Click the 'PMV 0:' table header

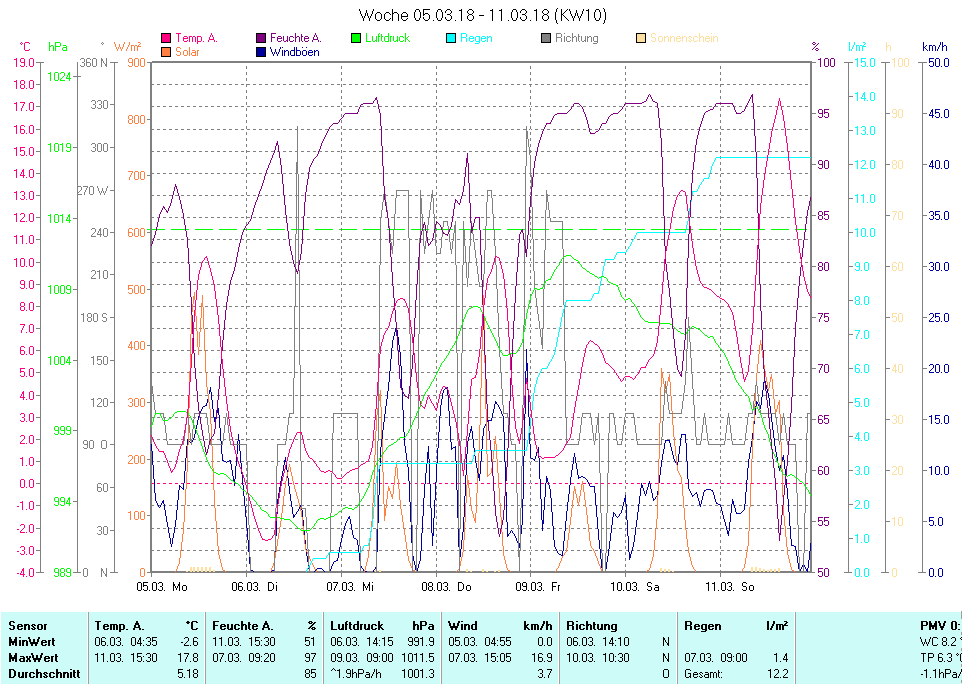pyautogui.click(x=941, y=626)
